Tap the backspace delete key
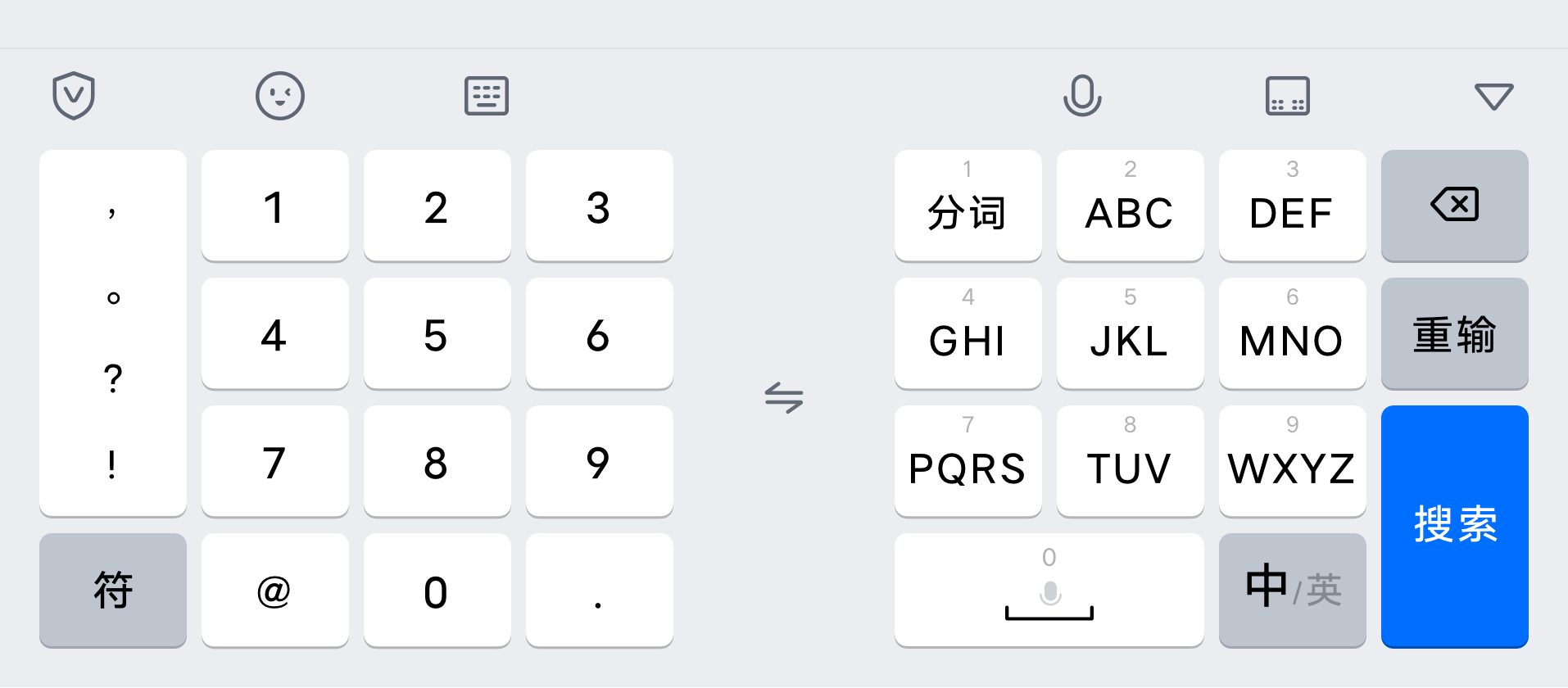 1455,206
